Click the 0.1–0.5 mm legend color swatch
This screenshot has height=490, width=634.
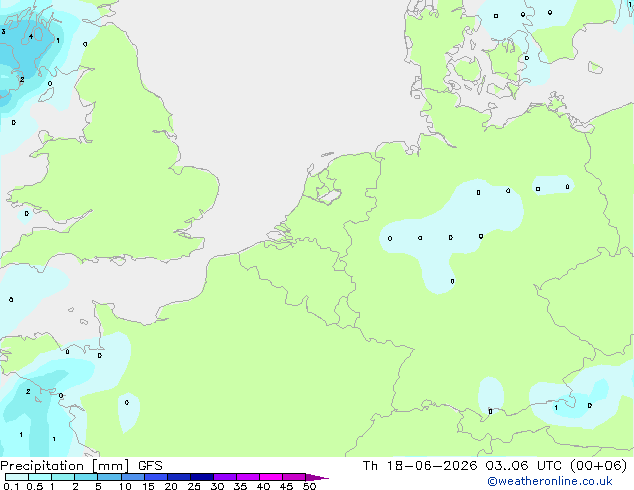(x=17, y=477)
